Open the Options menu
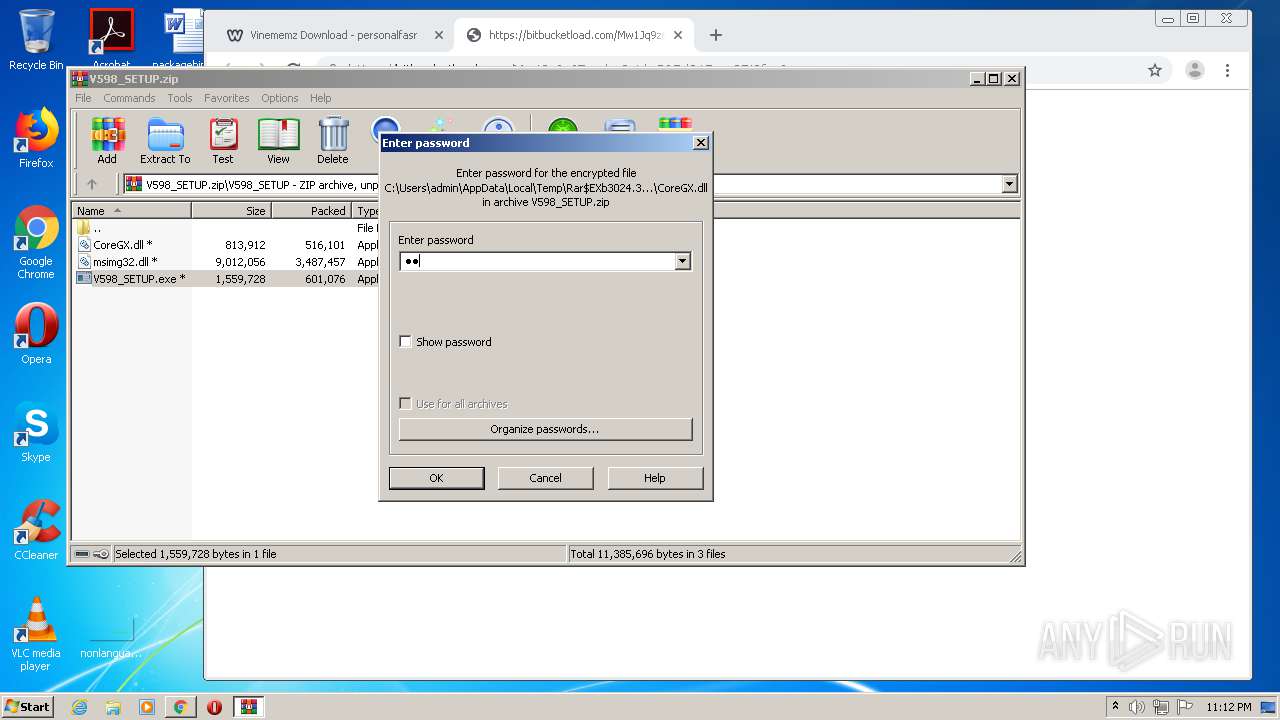This screenshot has height=720, width=1280. [280, 98]
